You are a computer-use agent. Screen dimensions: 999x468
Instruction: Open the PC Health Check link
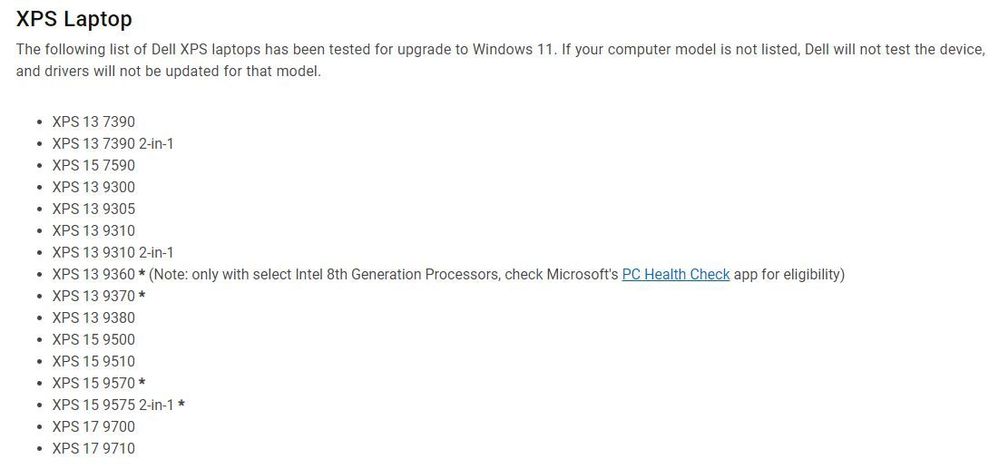[x=675, y=274]
